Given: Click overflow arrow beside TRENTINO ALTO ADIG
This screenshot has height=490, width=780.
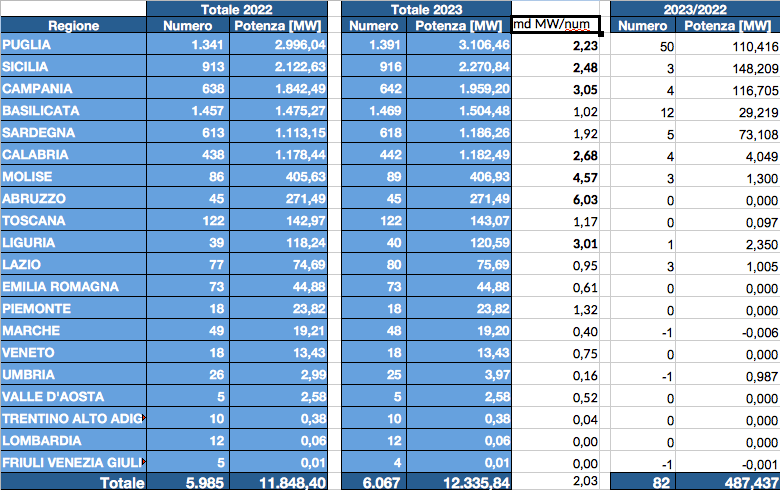Looking at the screenshot, I should click(146, 418).
